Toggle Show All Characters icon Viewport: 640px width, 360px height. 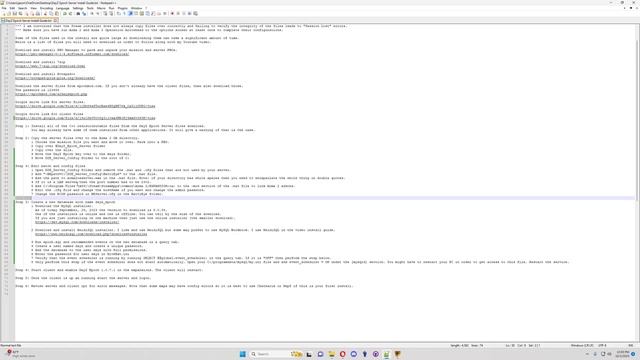(x=124, y=13)
